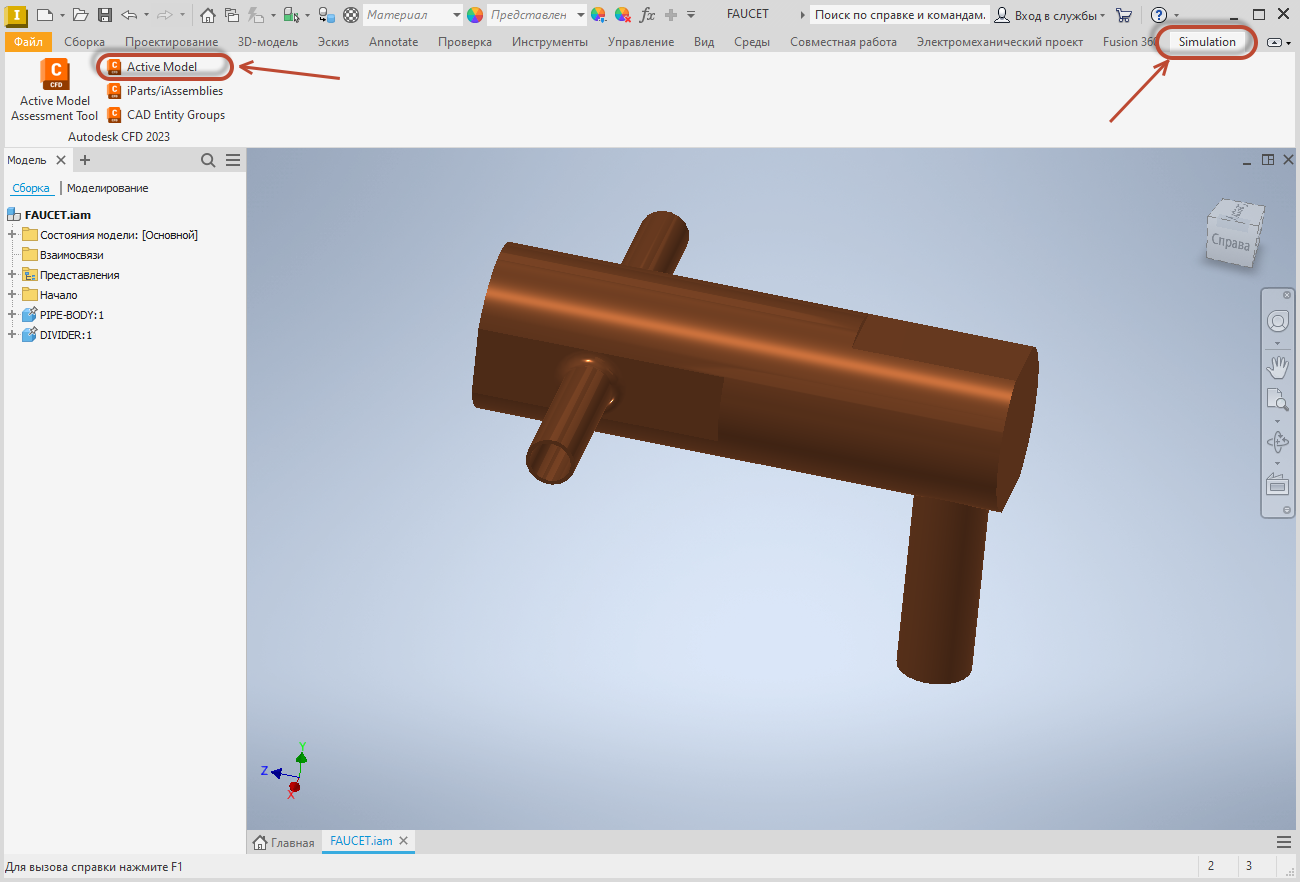The image size is (1300, 882).
Task: Open the Файл menu
Action: pyautogui.click(x=28, y=42)
